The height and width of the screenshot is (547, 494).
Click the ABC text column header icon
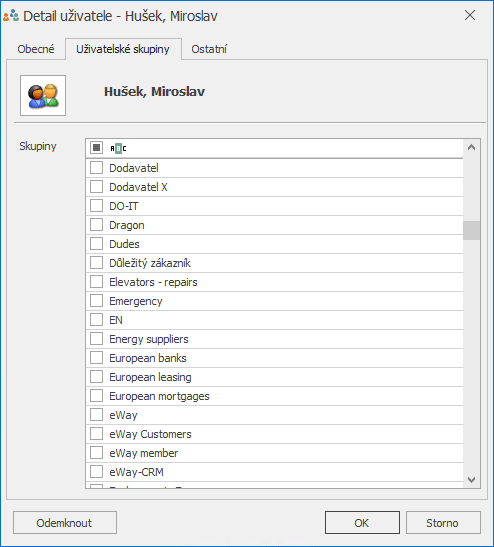coord(118,148)
